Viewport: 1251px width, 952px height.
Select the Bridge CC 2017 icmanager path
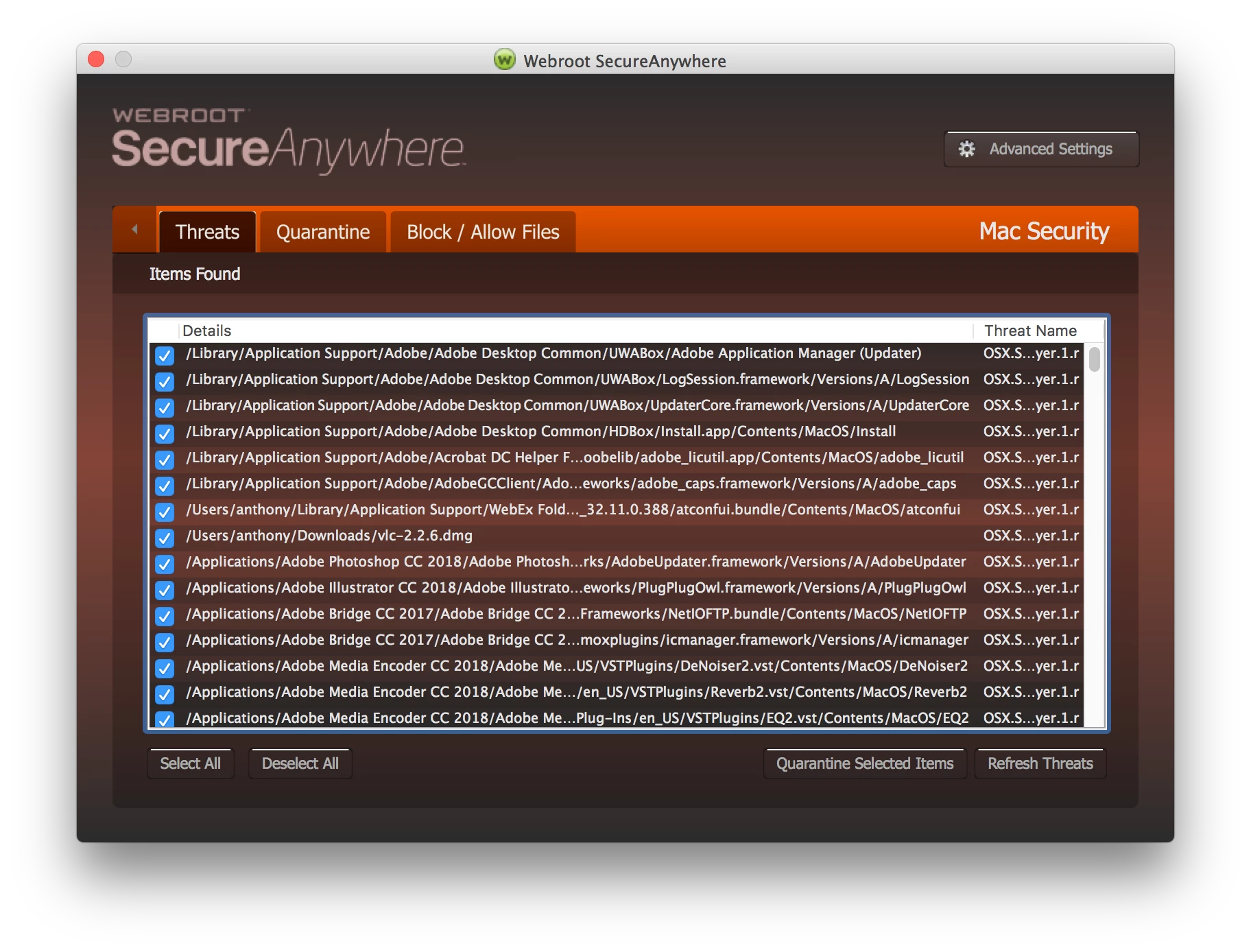click(x=577, y=639)
